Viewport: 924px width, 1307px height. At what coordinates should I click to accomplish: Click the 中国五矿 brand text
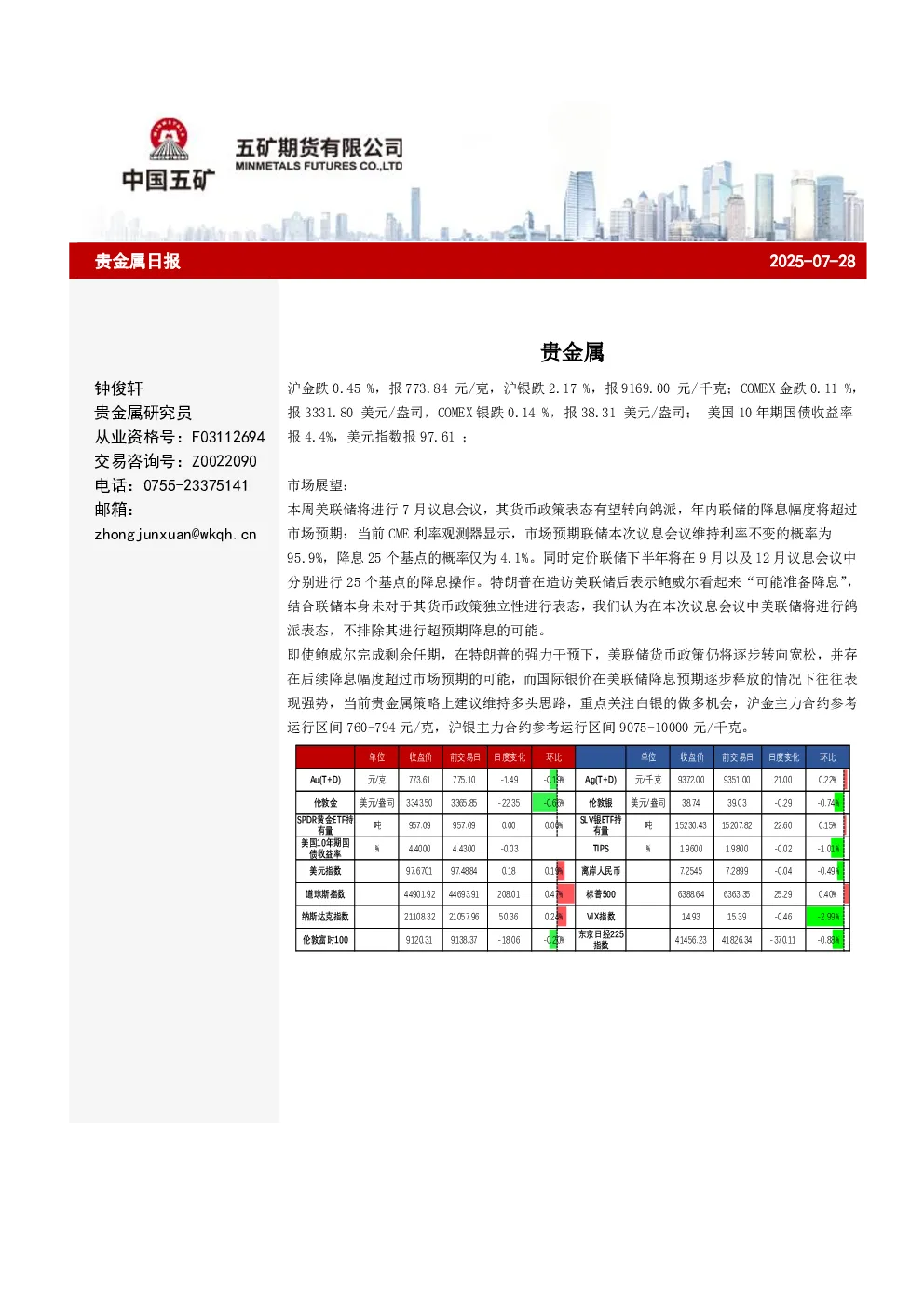pos(169,179)
